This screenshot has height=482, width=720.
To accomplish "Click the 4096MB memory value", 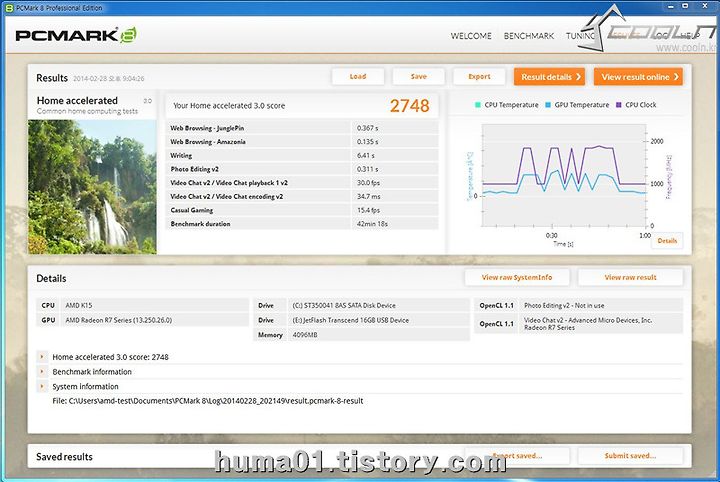I will 305,335.
